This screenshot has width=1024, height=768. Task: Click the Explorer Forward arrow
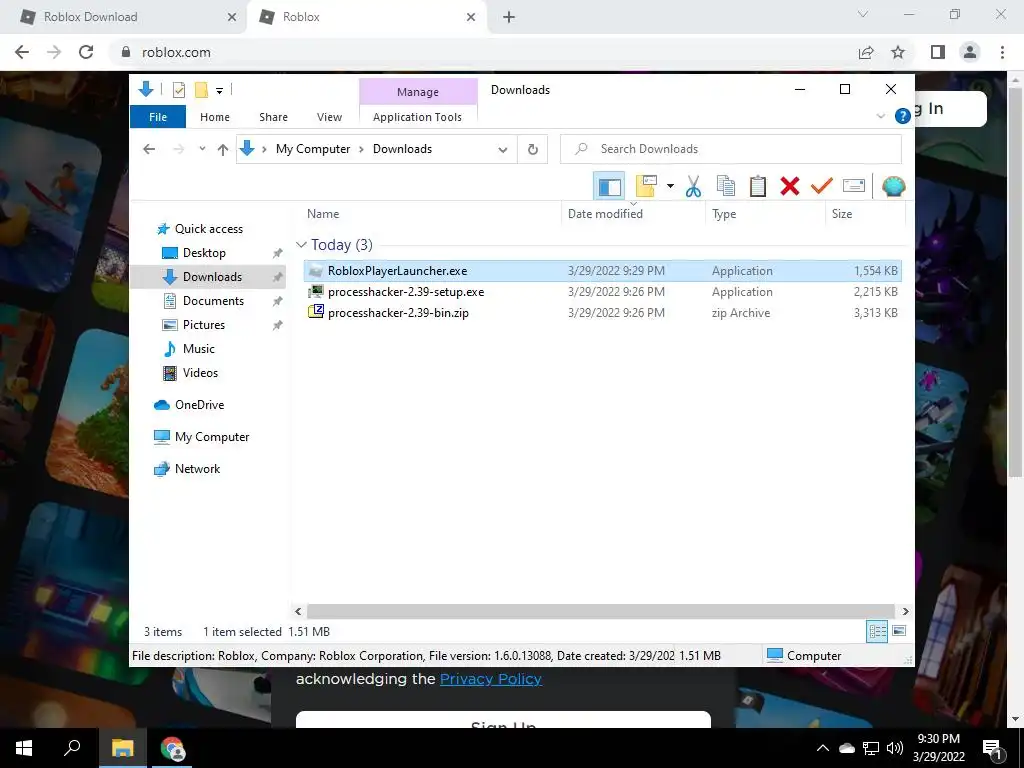pyautogui.click(x=179, y=150)
